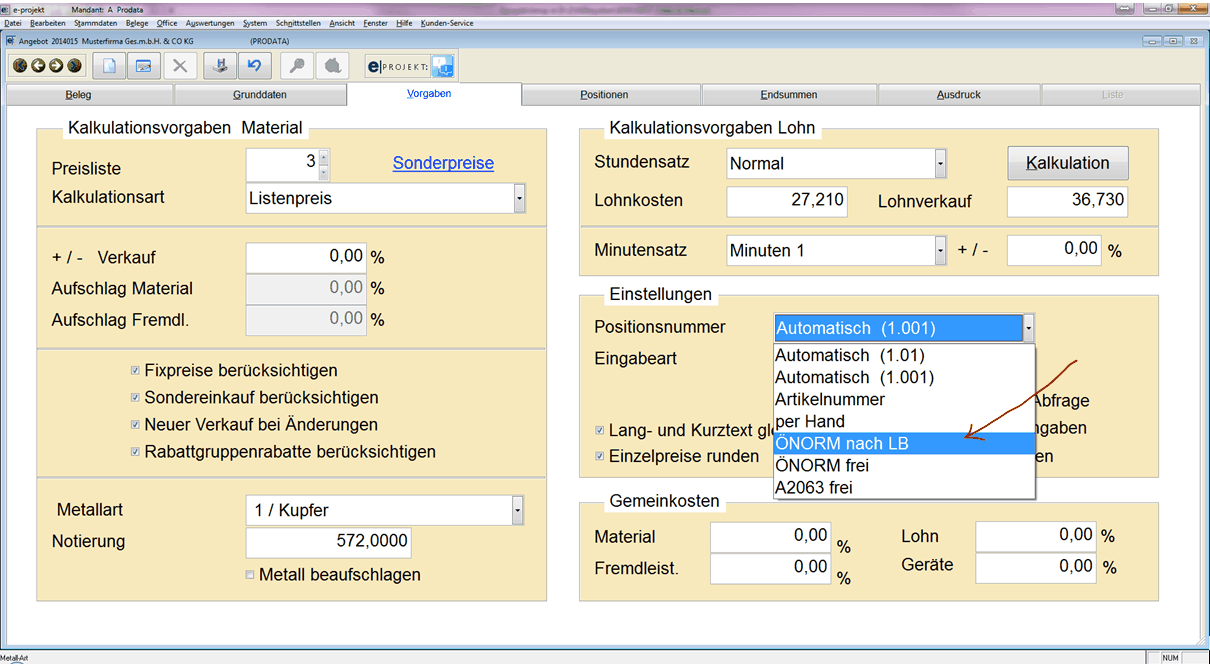Open the Kalkulationsart dropdown
1210x664 pixels.
[x=519, y=199]
